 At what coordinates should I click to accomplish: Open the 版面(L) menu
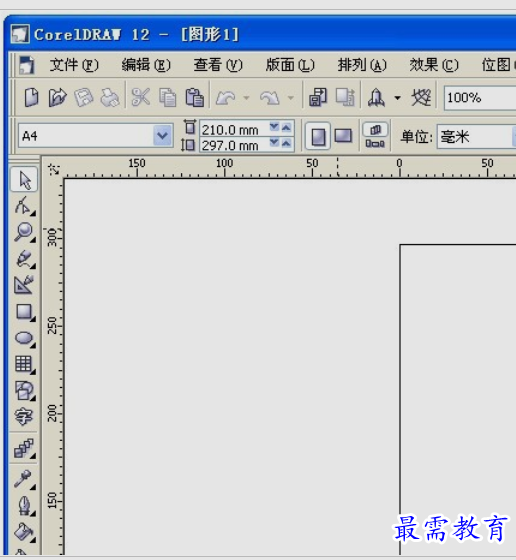pyautogui.click(x=290, y=65)
